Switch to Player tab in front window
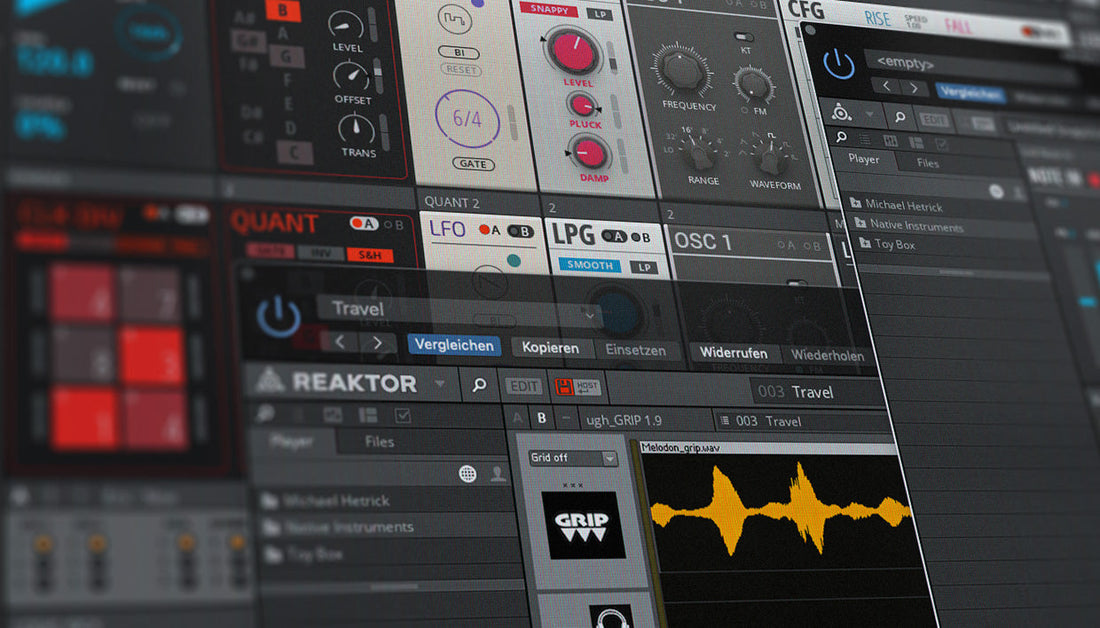 pyautogui.click(x=292, y=441)
